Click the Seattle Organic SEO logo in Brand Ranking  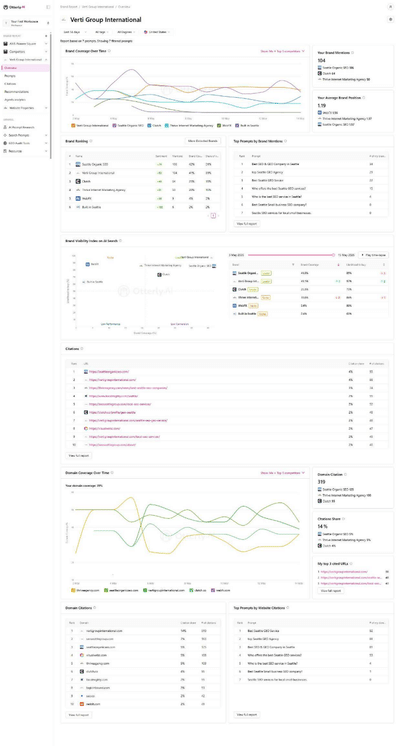pyautogui.click(x=78, y=164)
